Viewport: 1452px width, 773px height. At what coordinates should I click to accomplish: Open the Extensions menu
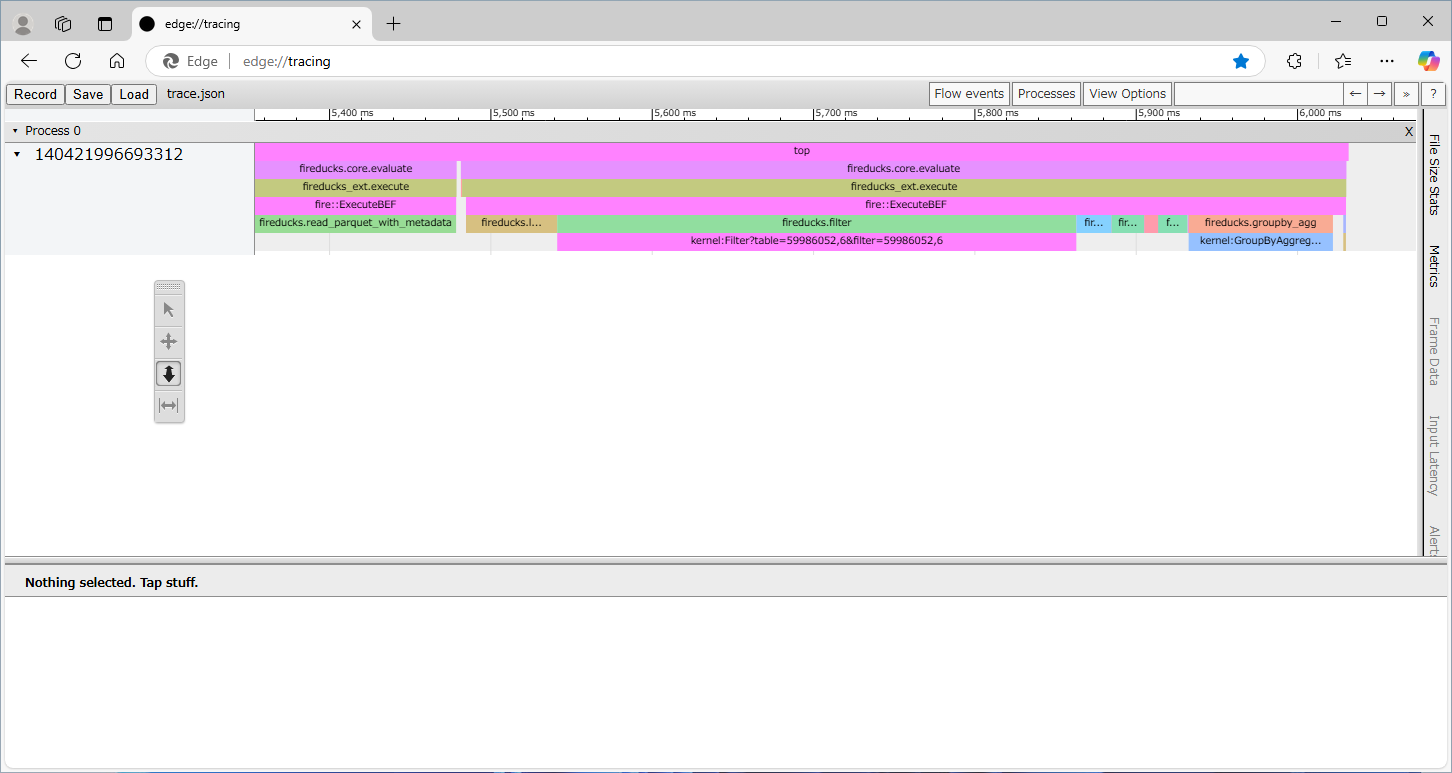[1294, 61]
